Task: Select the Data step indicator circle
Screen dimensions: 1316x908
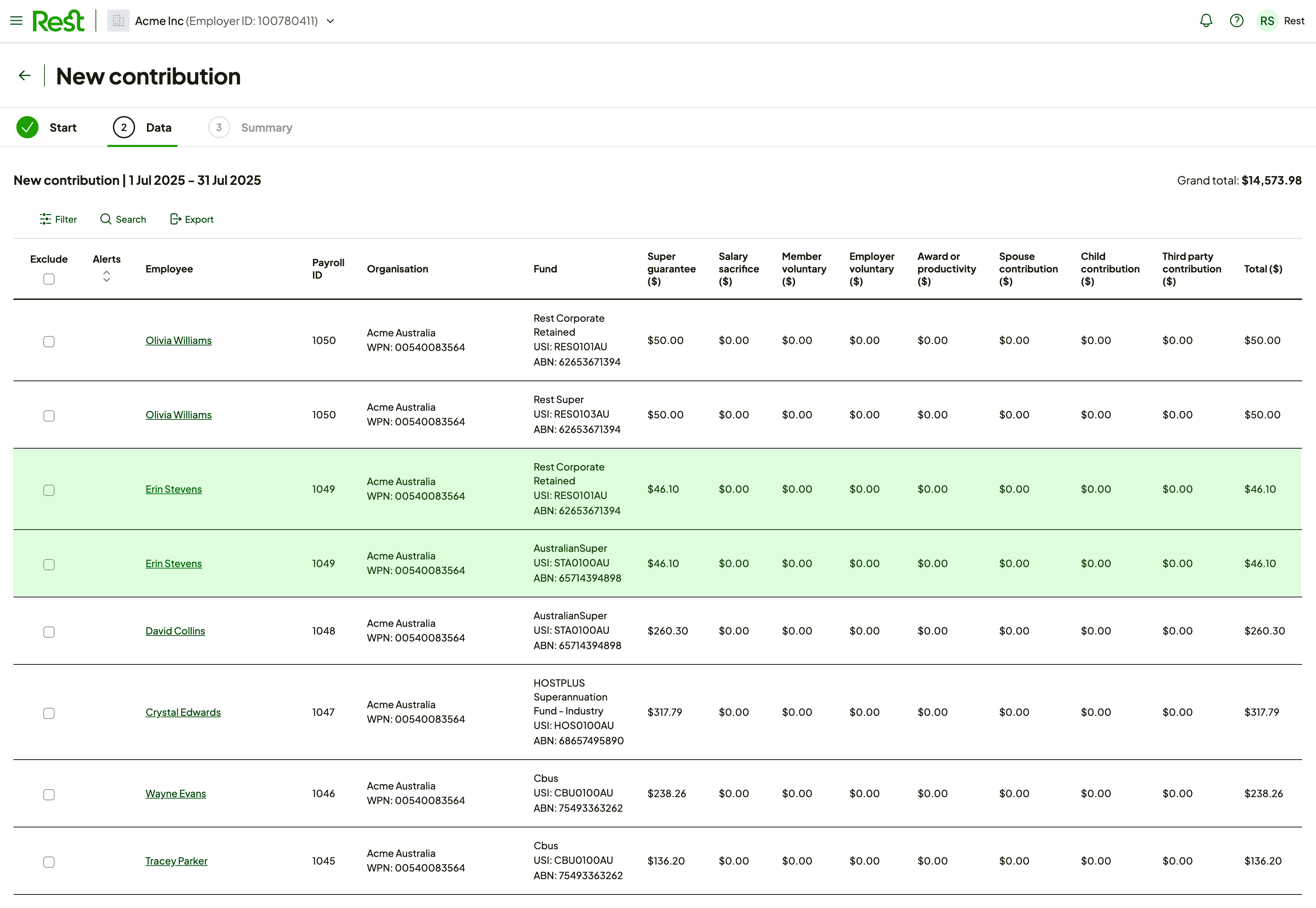Action: point(124,127)
